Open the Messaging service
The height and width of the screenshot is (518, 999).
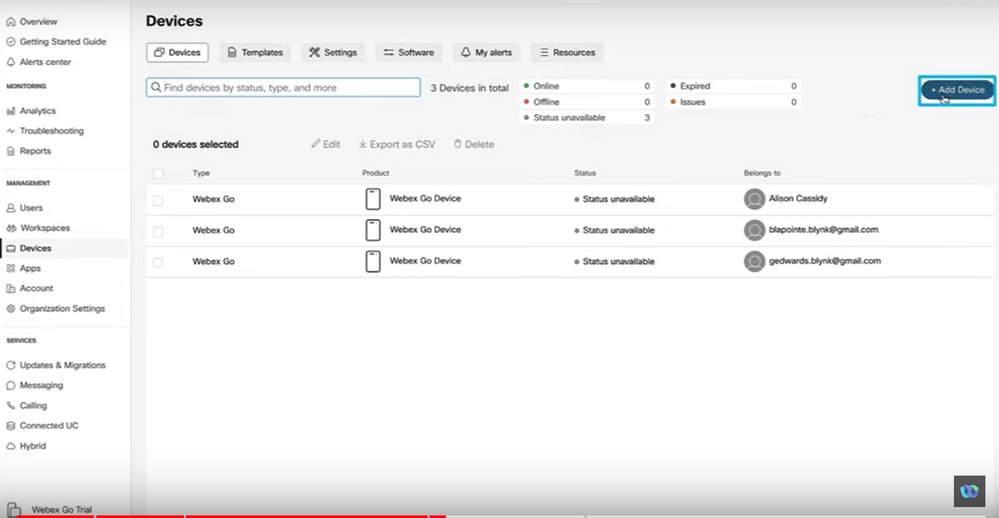34,385
